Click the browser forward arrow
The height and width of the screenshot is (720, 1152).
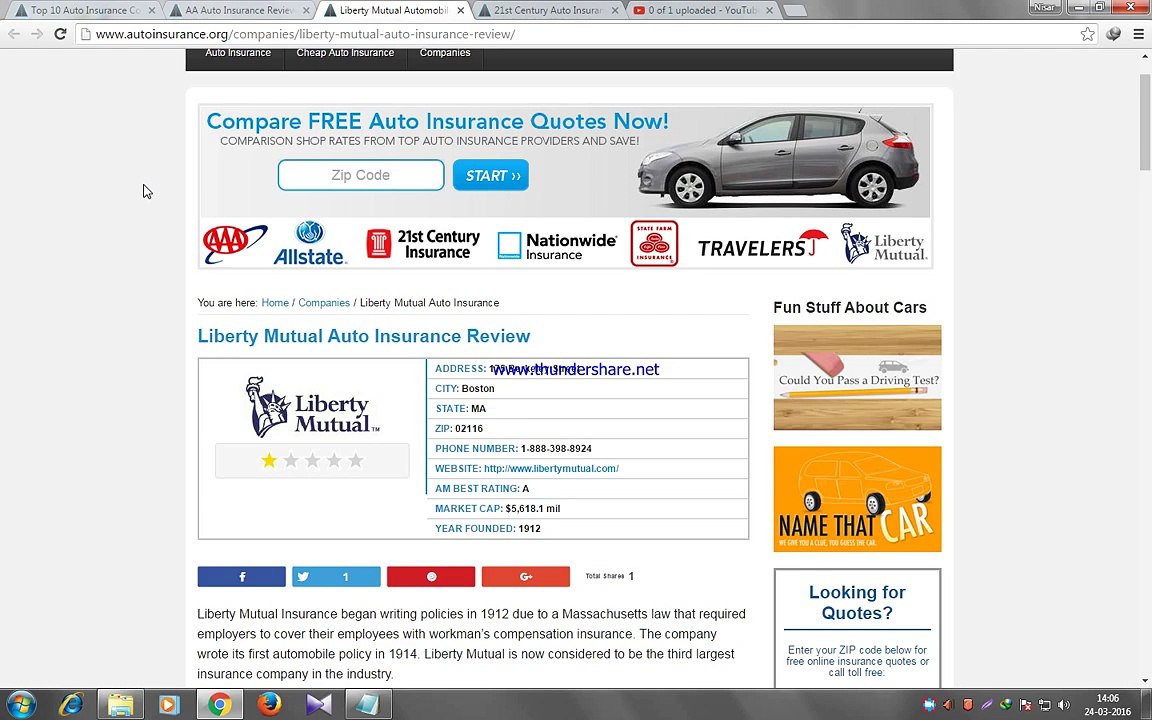click(x=37, y=34)
